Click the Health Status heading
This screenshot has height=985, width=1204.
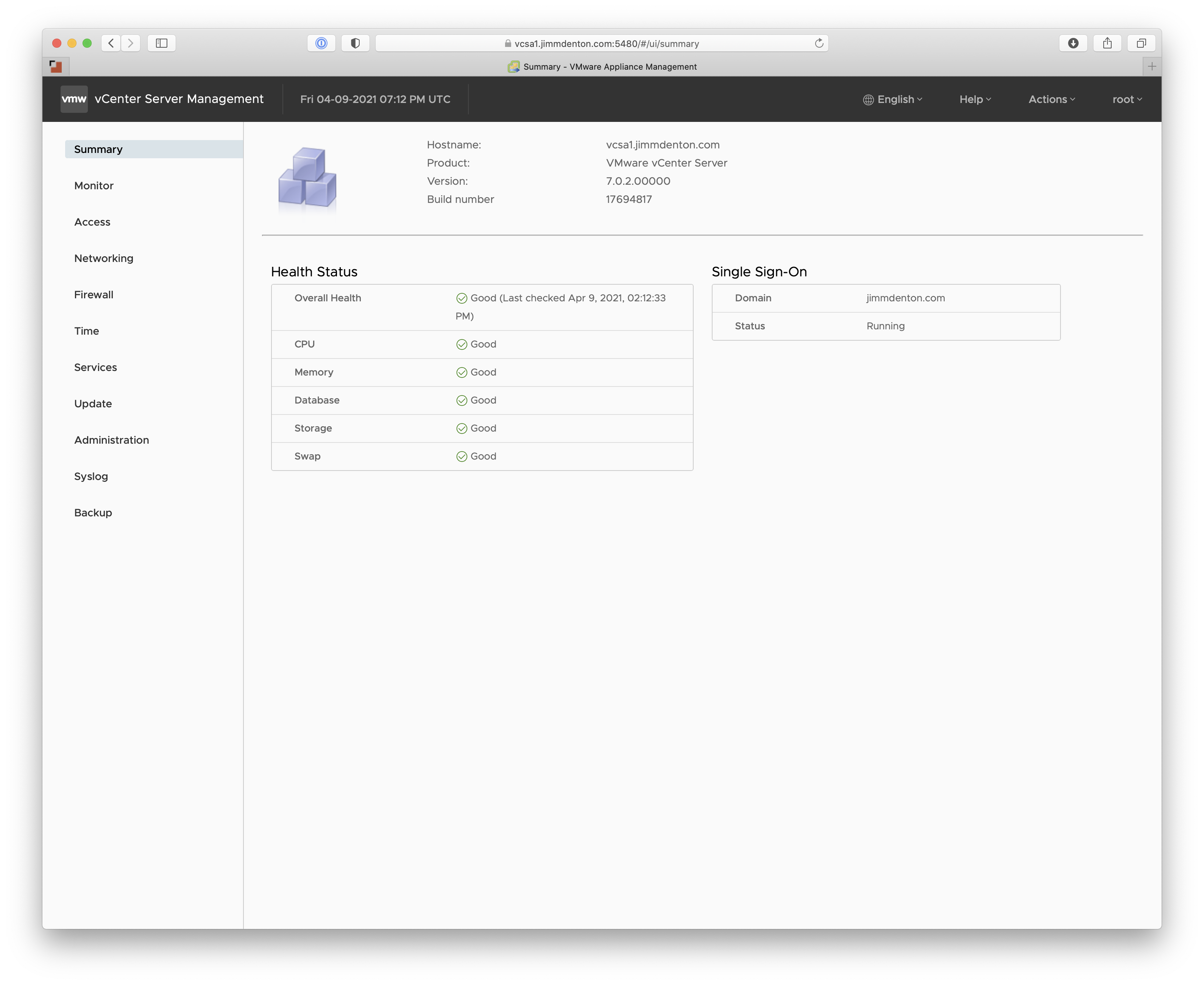click(x=314, y=272)
